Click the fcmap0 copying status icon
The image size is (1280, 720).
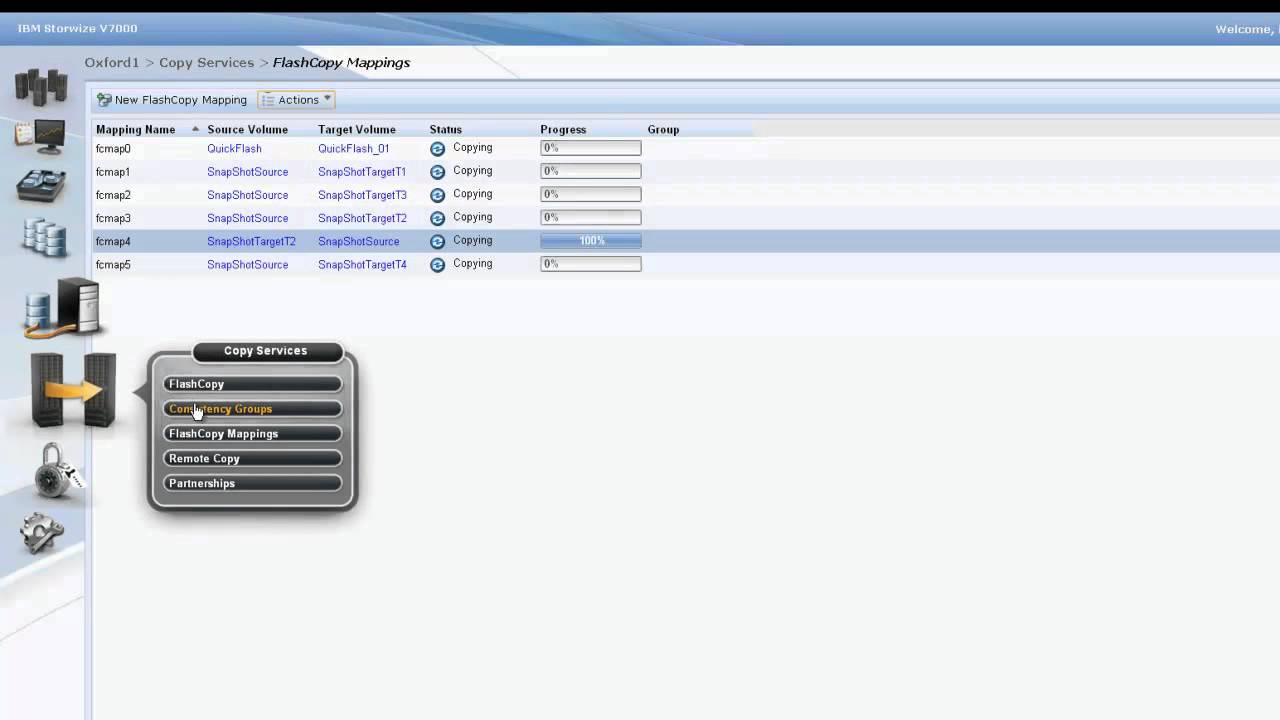point(437,148)
